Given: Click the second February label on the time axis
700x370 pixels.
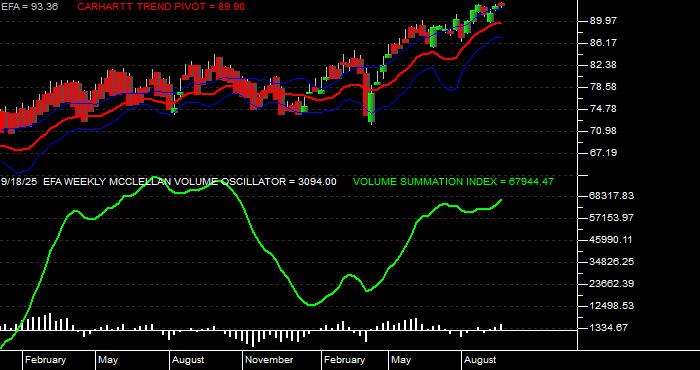Looking at the screenshot, I should point(345,360).
